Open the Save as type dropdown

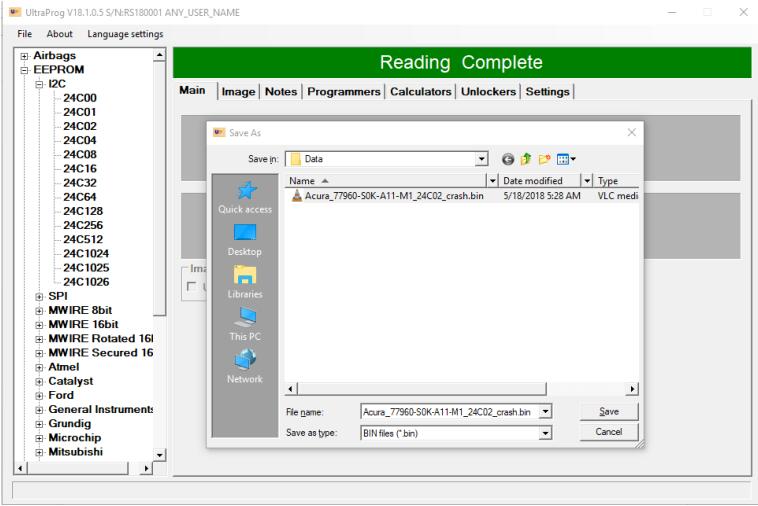click(x=545, y=433)
